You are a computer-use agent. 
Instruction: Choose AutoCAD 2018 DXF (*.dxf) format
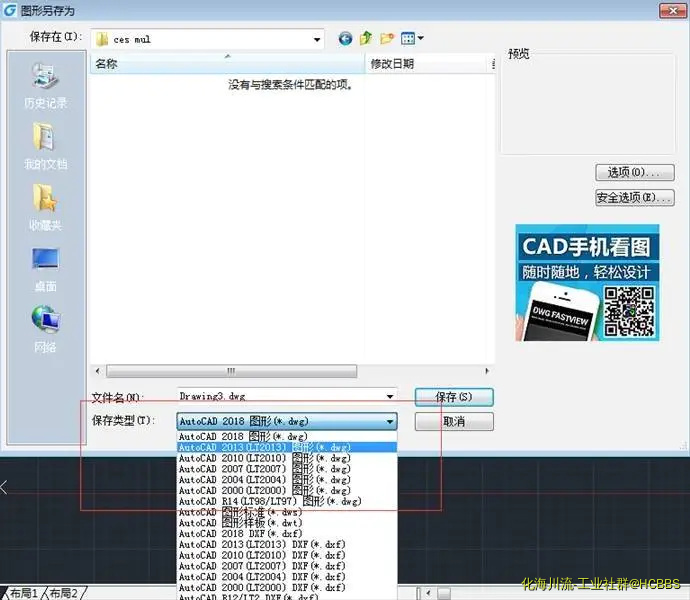coord(240,534)
